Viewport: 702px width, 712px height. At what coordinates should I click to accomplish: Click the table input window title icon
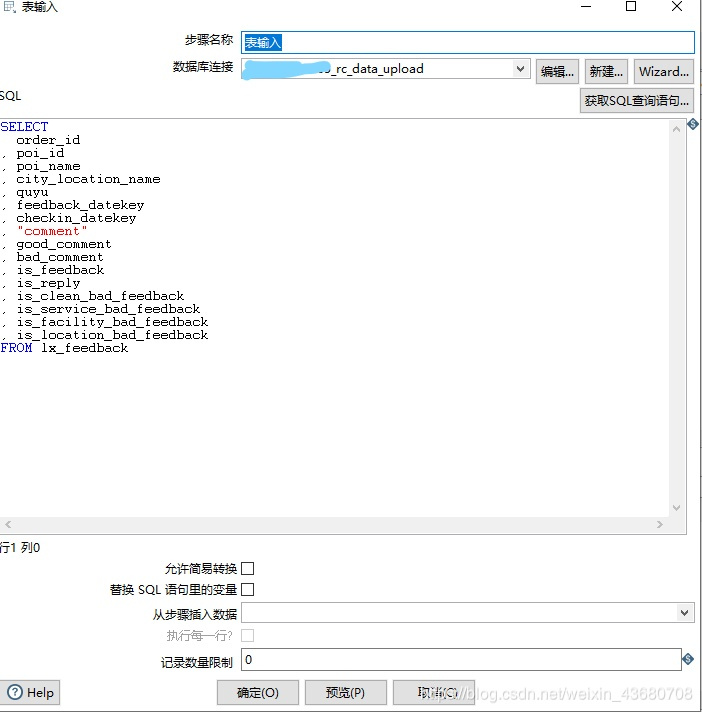pyautogui.click(x=10, y=6)
